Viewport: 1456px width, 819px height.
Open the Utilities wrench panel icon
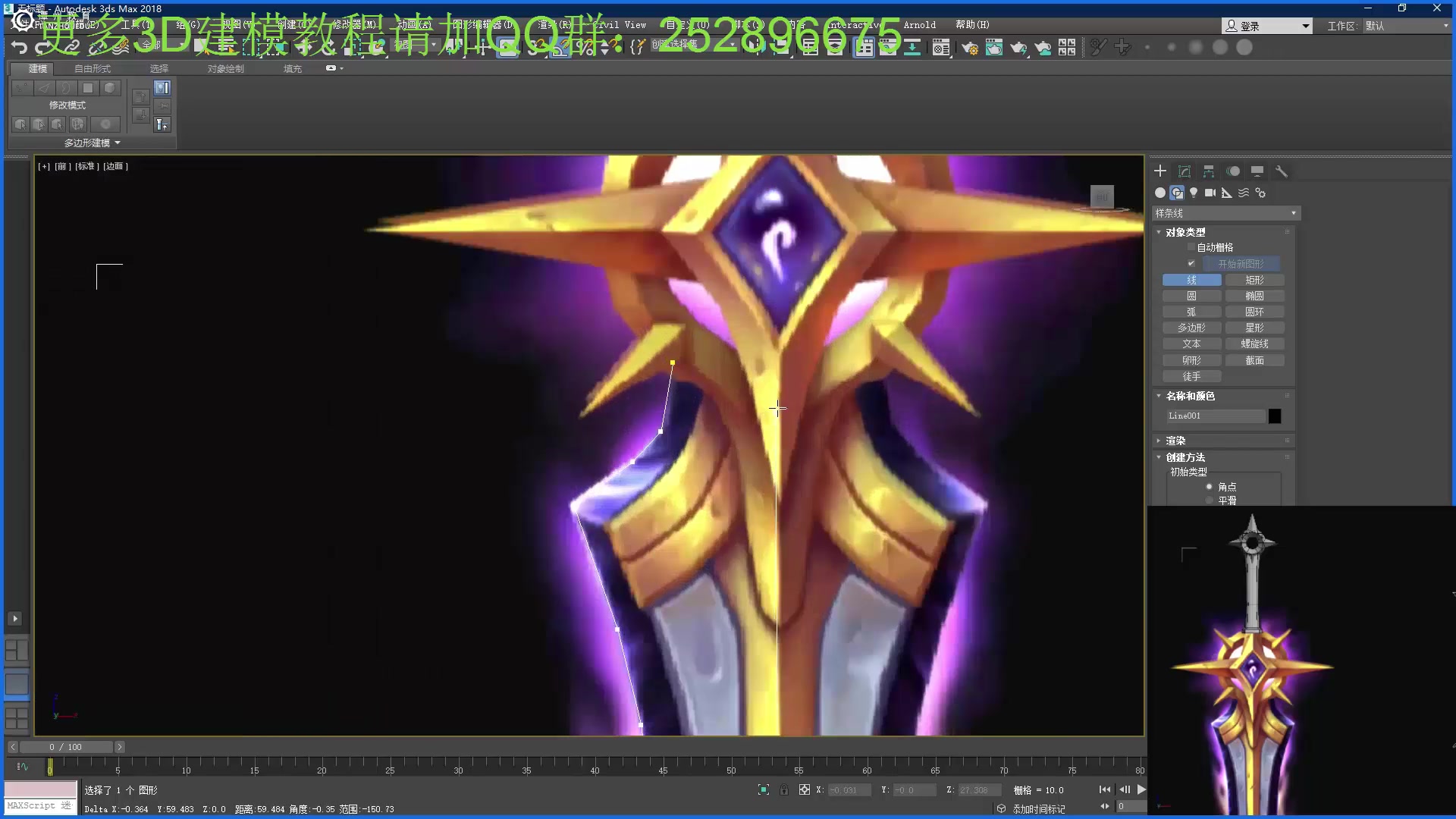[1282, 171]
